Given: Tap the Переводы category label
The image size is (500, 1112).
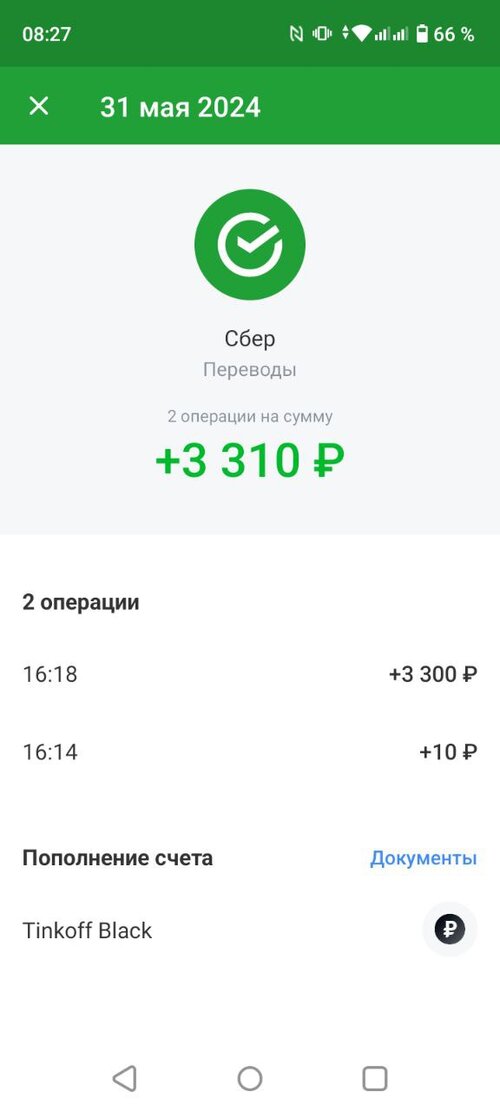Looking at the screenshot, I should [x=250, y=369].
